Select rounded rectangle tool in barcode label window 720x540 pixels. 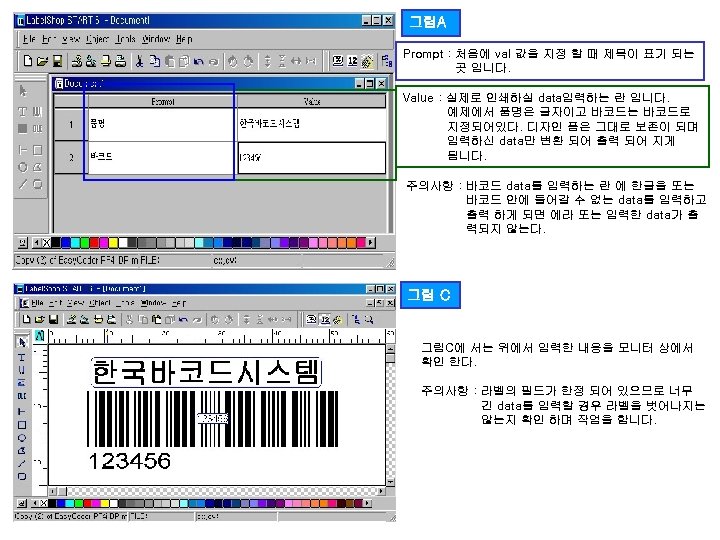(22, 476)
